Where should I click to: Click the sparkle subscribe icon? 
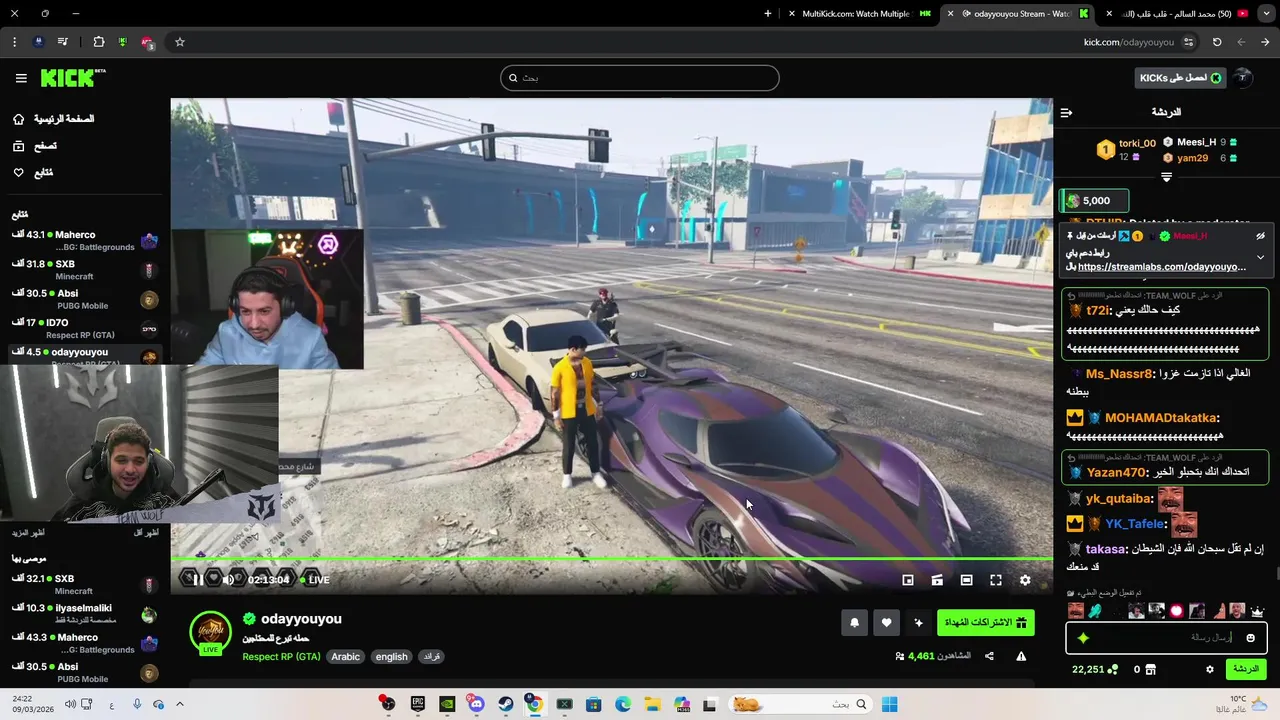918,623
